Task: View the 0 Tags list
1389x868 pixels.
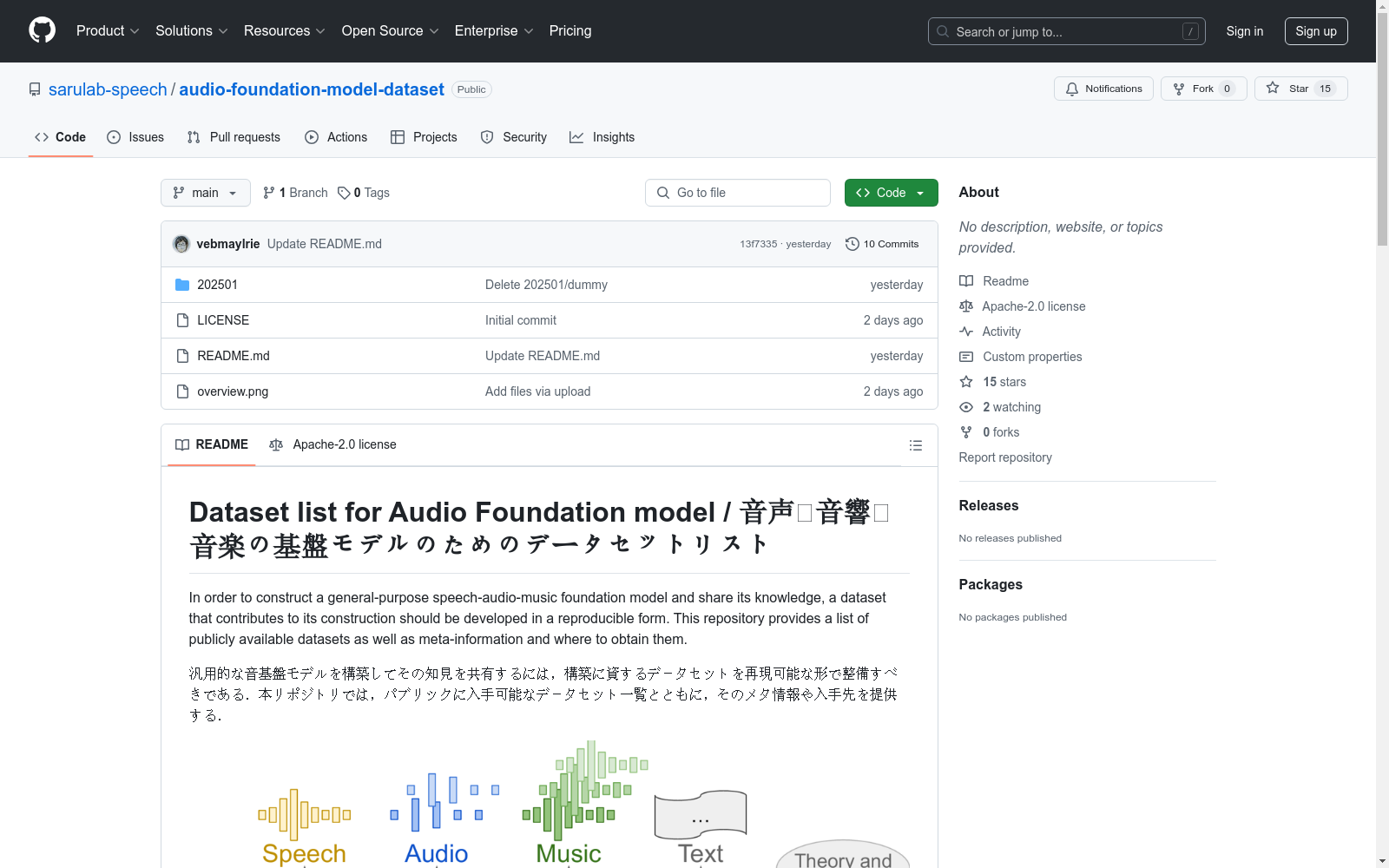Action: point(364,193)
